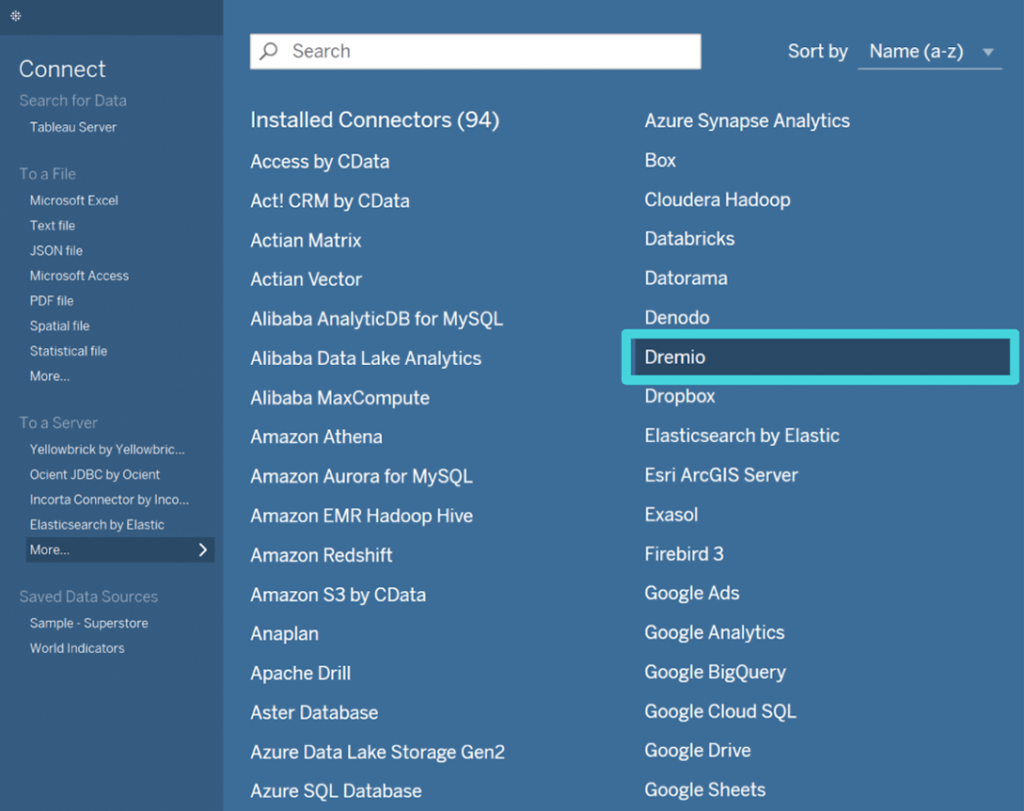1024x811 pixels.
Task: Open World Indicators saved source
Action: [77, 648]
